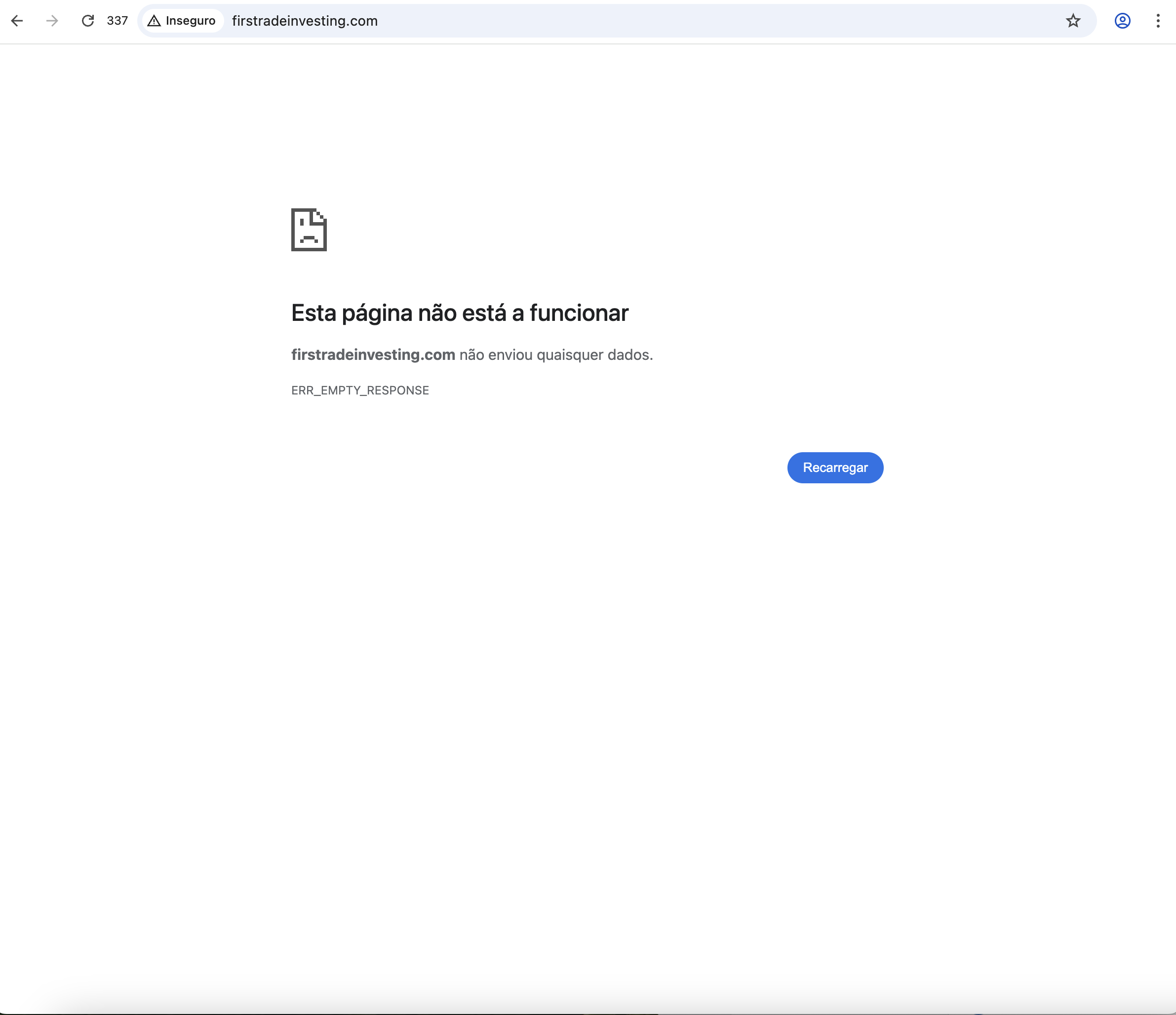1176x1015 pixels.
Task: Click the sad page error icon
Action: [x=309, y=230]
